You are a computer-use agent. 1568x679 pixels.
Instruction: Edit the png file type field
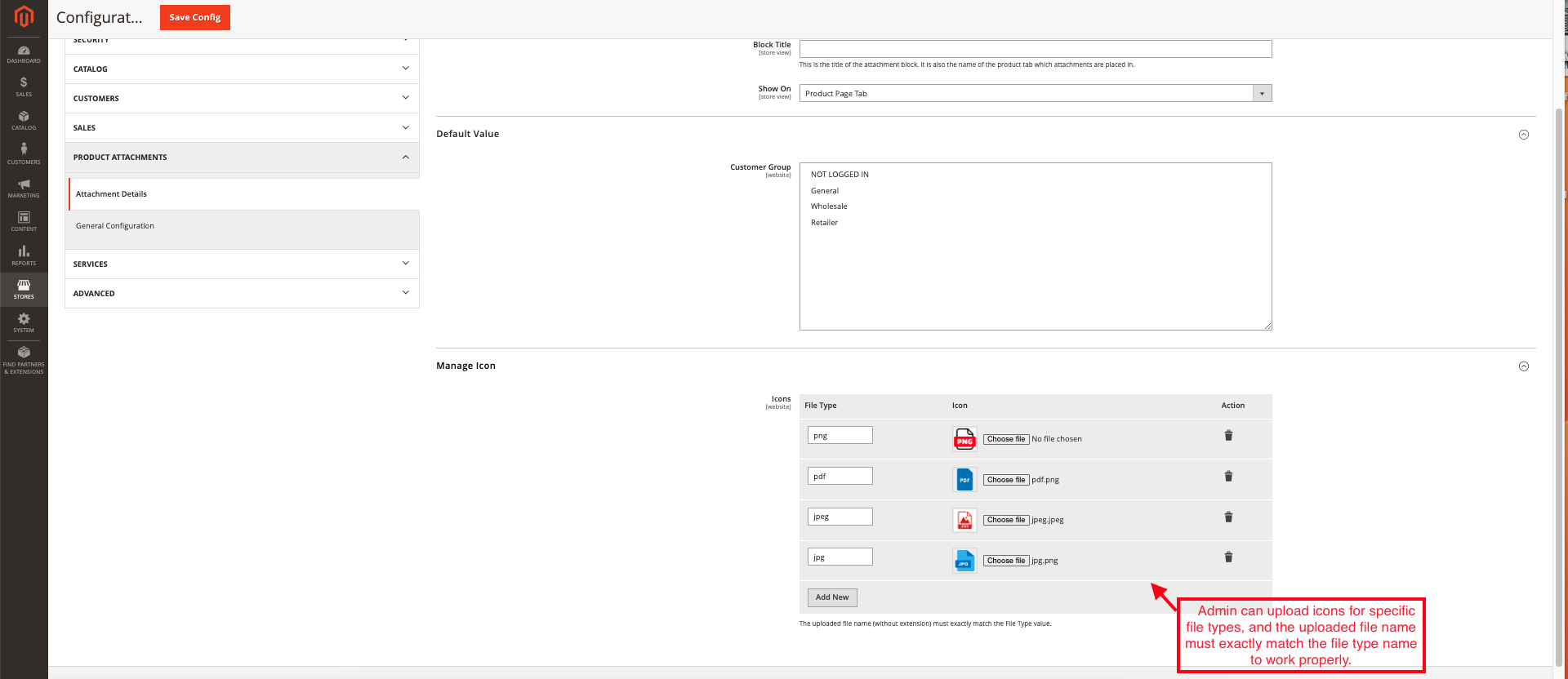(x=840, y=435)
